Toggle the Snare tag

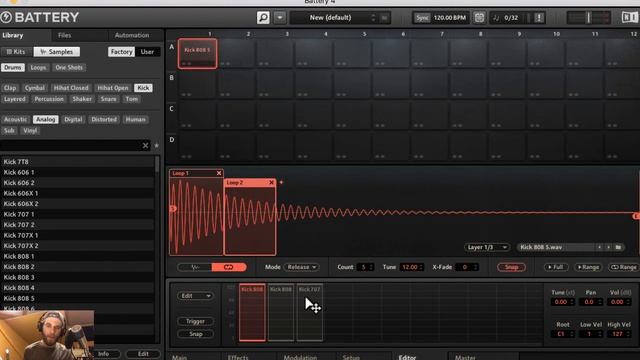pos(109,99)
